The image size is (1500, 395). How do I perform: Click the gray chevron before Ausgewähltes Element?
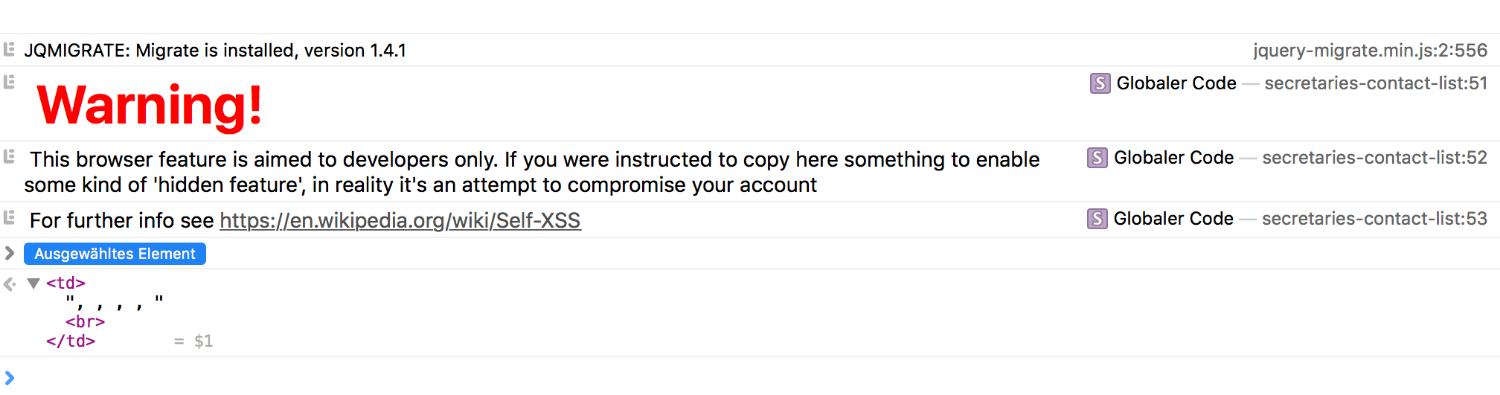click(10, 253)
